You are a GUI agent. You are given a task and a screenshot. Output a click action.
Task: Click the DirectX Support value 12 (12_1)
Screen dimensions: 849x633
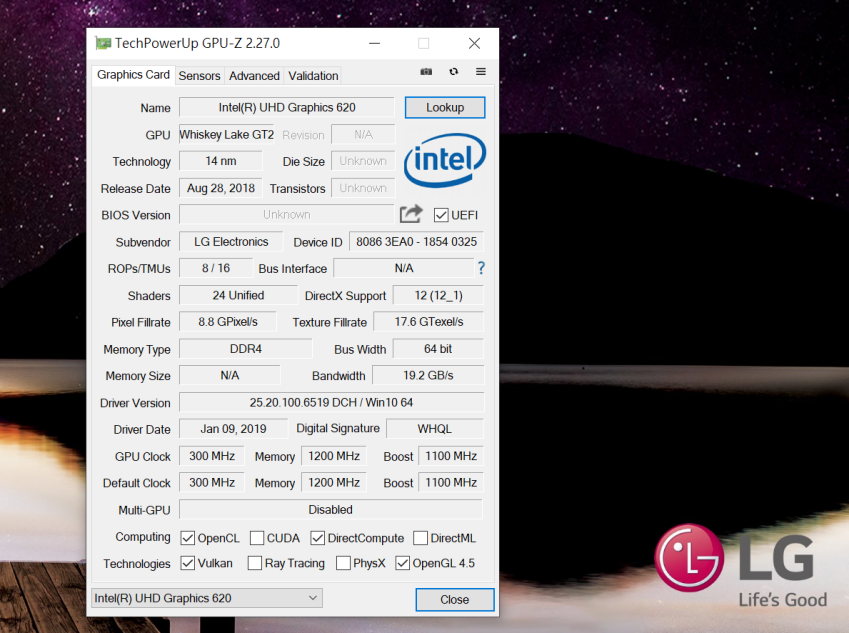click(438, 295)
